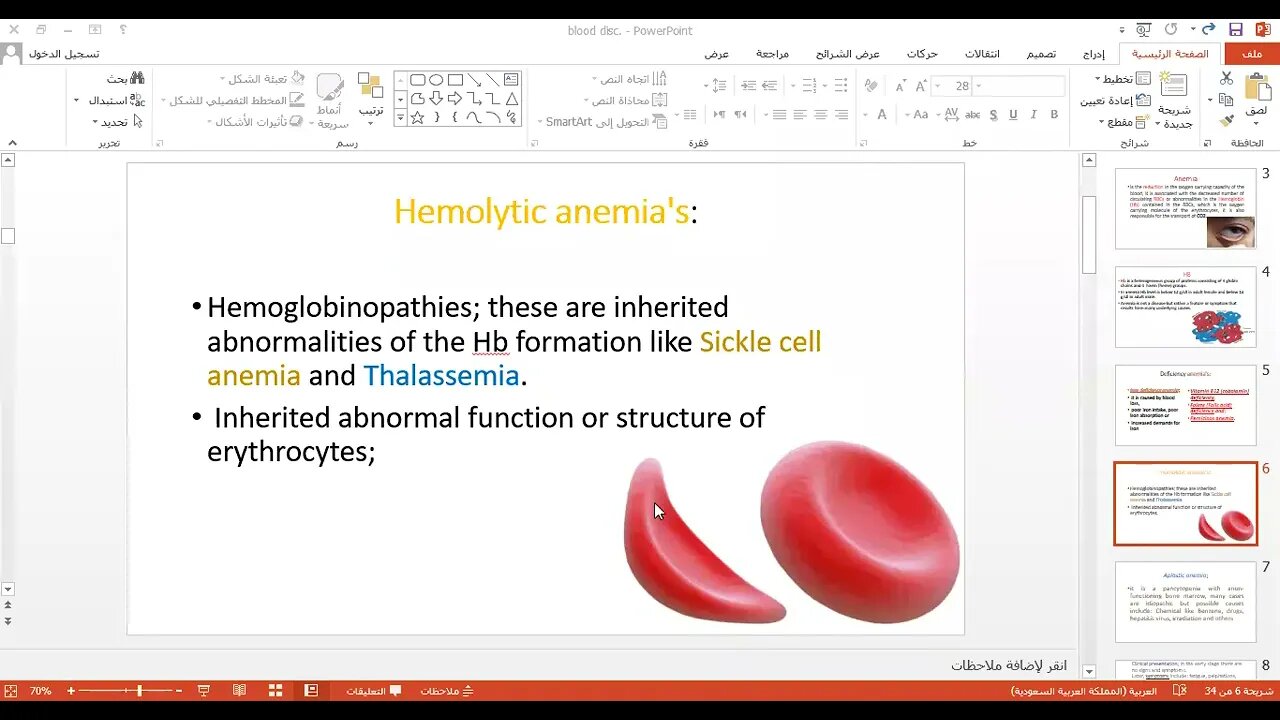1280x720 pixels.
Task: Click the Find (بحث) binoculars button
Action: pyautogui.click(x=125, y=79)
